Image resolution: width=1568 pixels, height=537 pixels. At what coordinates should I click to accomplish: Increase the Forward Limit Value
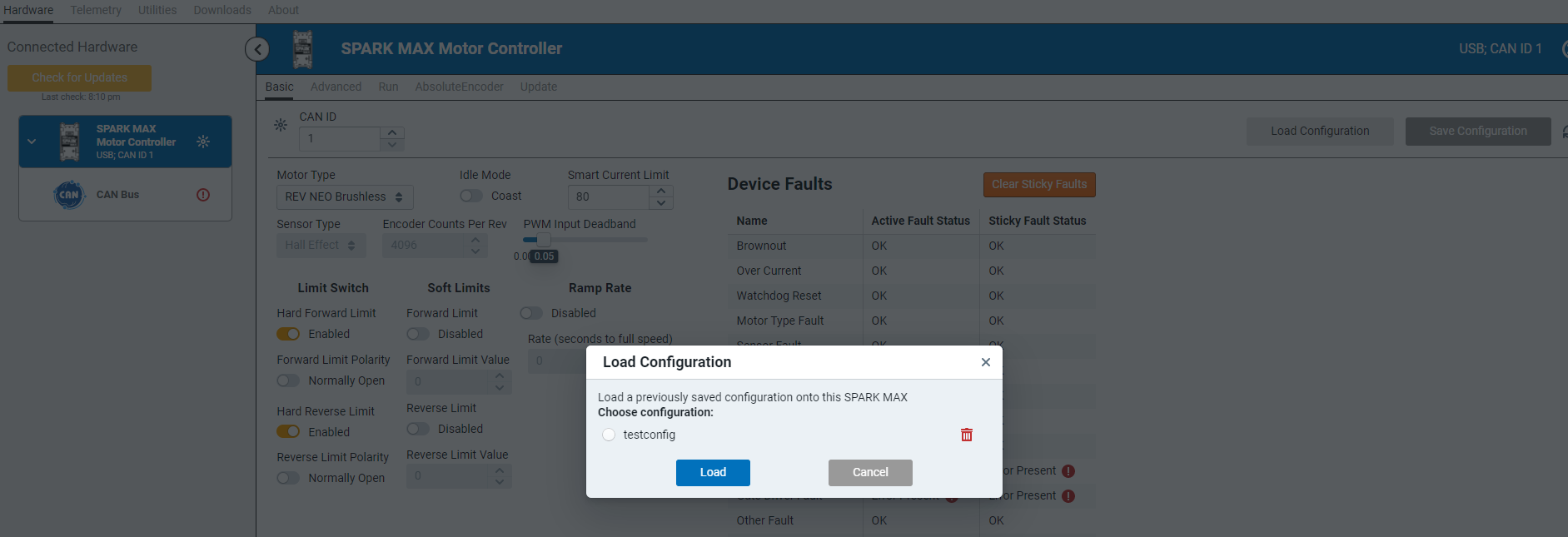(x=500, y=375)
